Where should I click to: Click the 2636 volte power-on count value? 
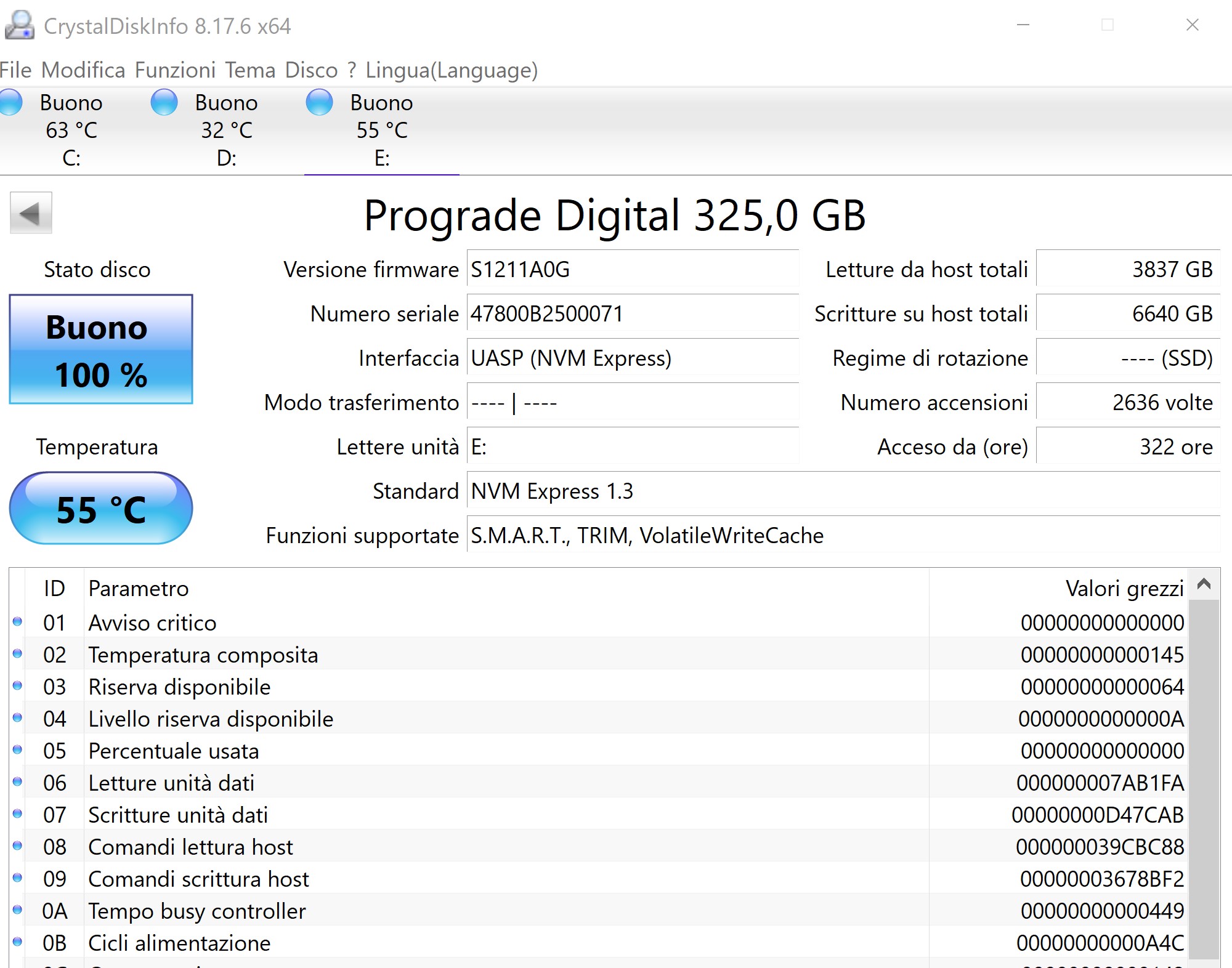click(x=1128, y=402)
